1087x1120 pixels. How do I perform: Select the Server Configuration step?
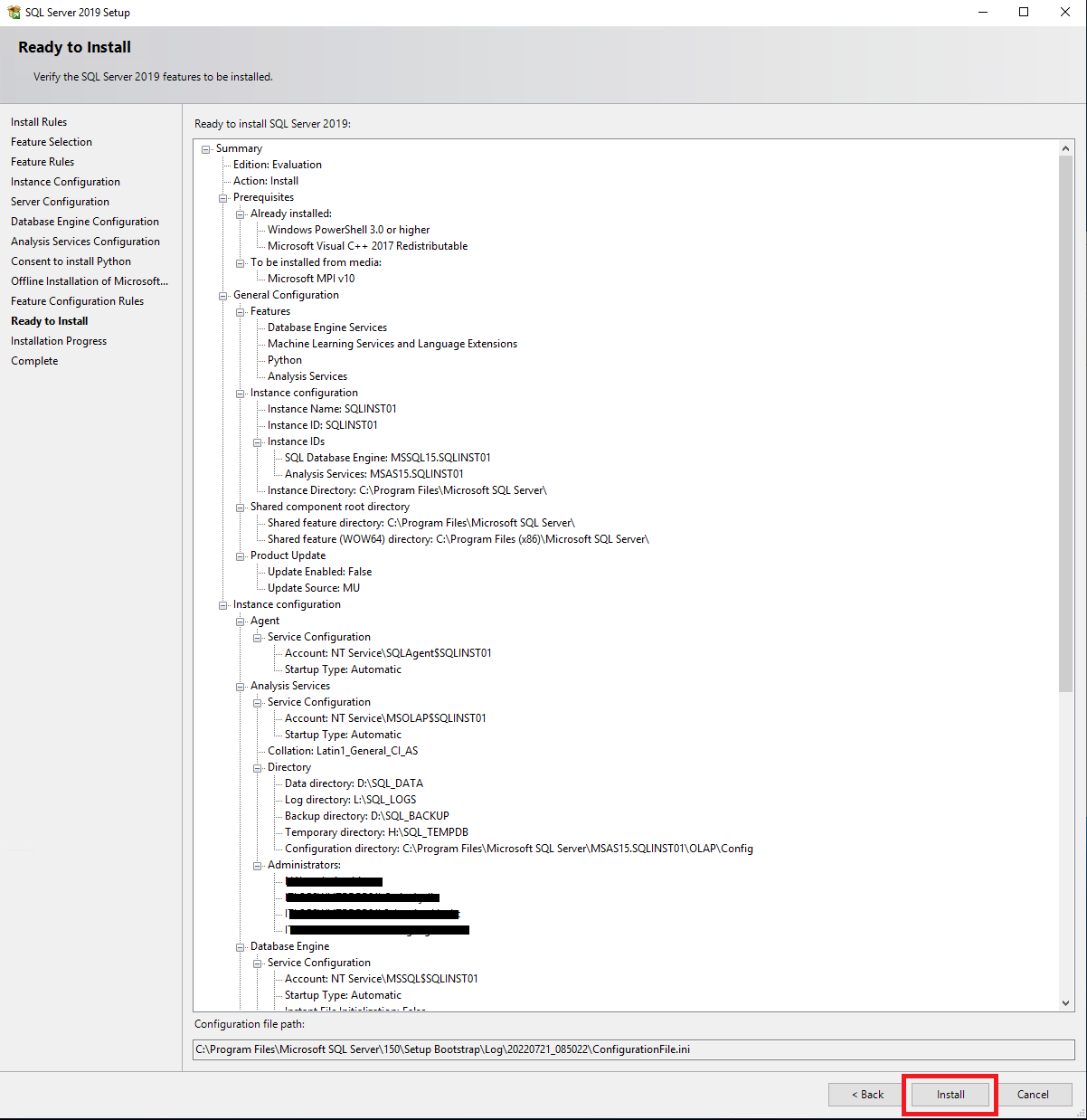pos(60,202)
